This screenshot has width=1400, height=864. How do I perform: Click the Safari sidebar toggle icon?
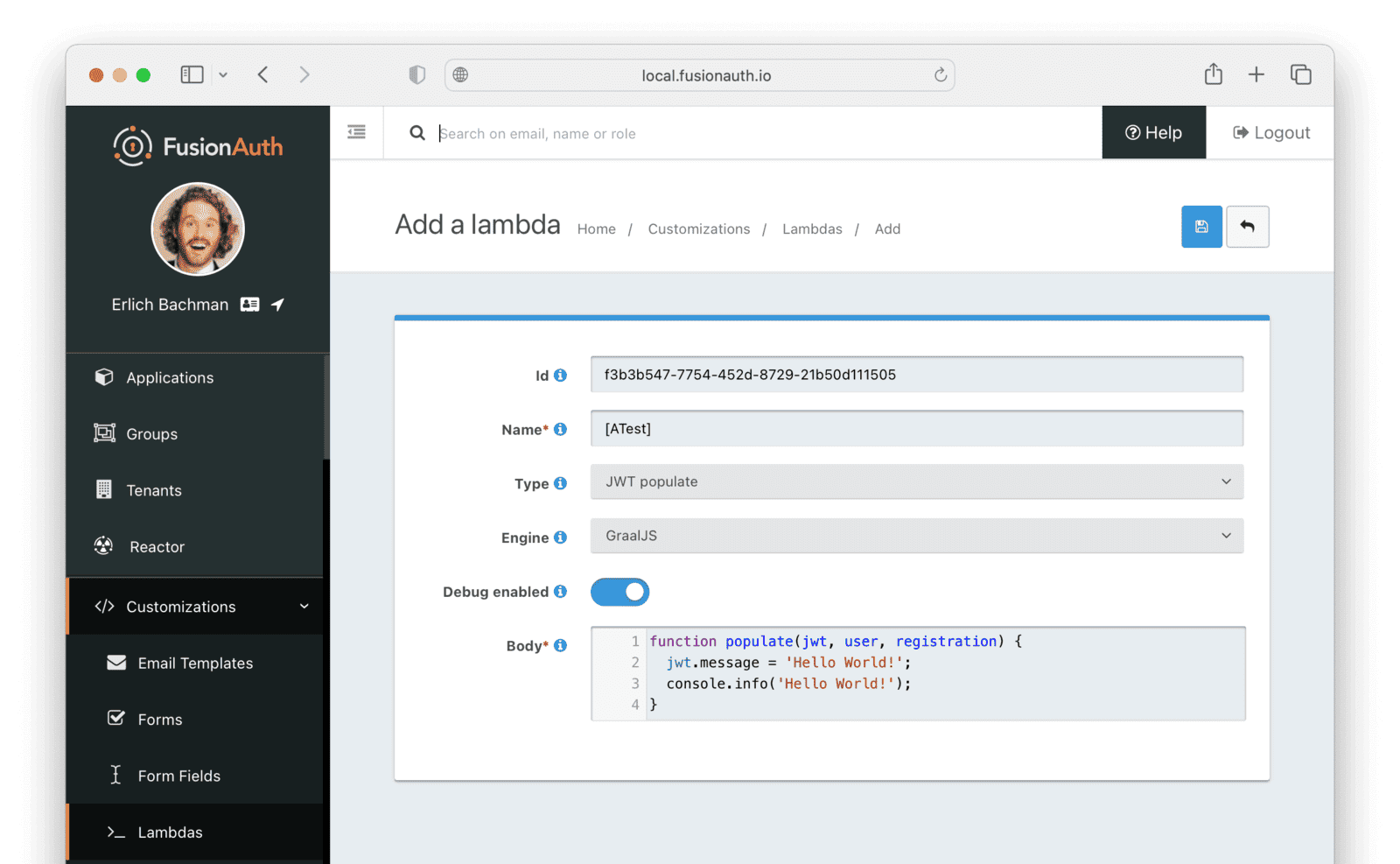tap(192, 75)
